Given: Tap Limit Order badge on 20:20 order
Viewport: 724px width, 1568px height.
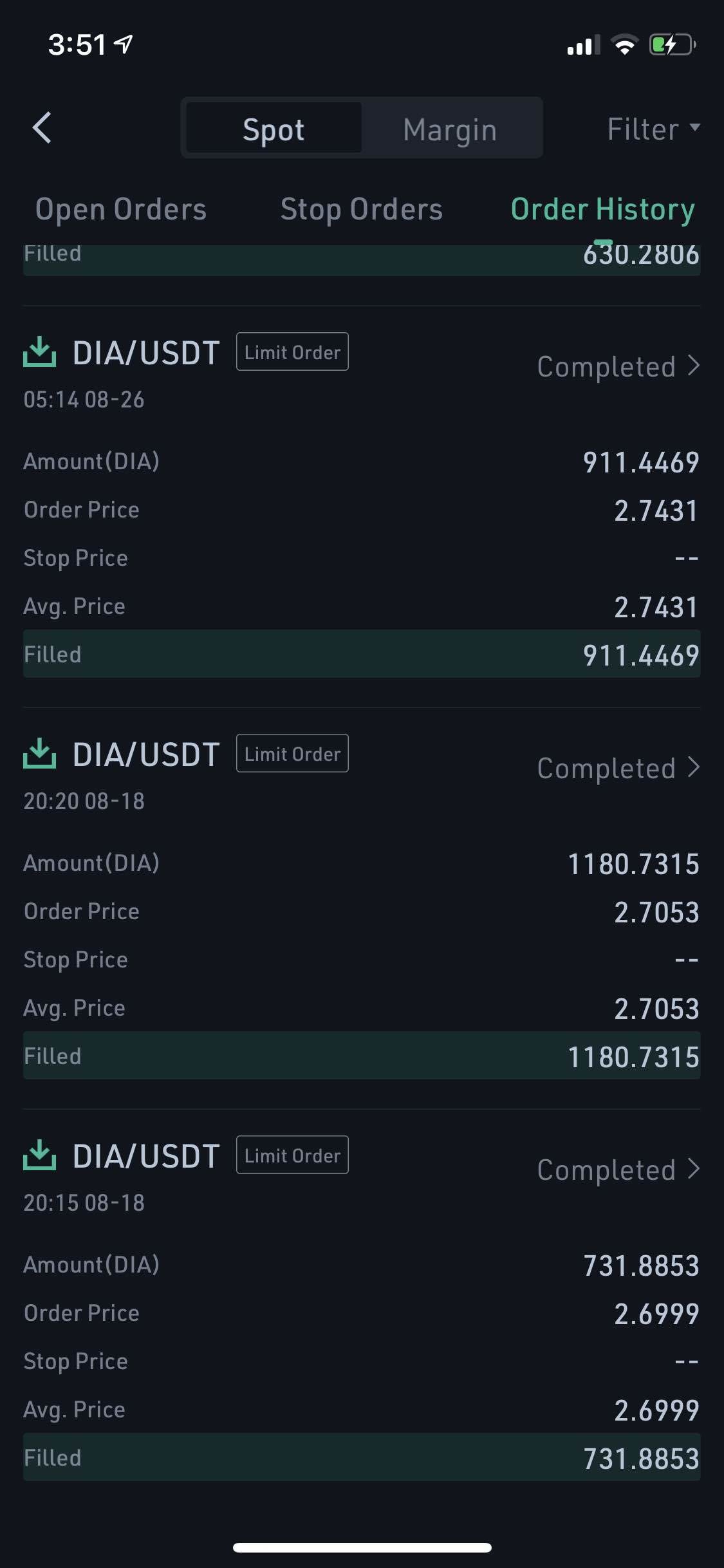Looking at the screenshot, I should click(292, 754).
